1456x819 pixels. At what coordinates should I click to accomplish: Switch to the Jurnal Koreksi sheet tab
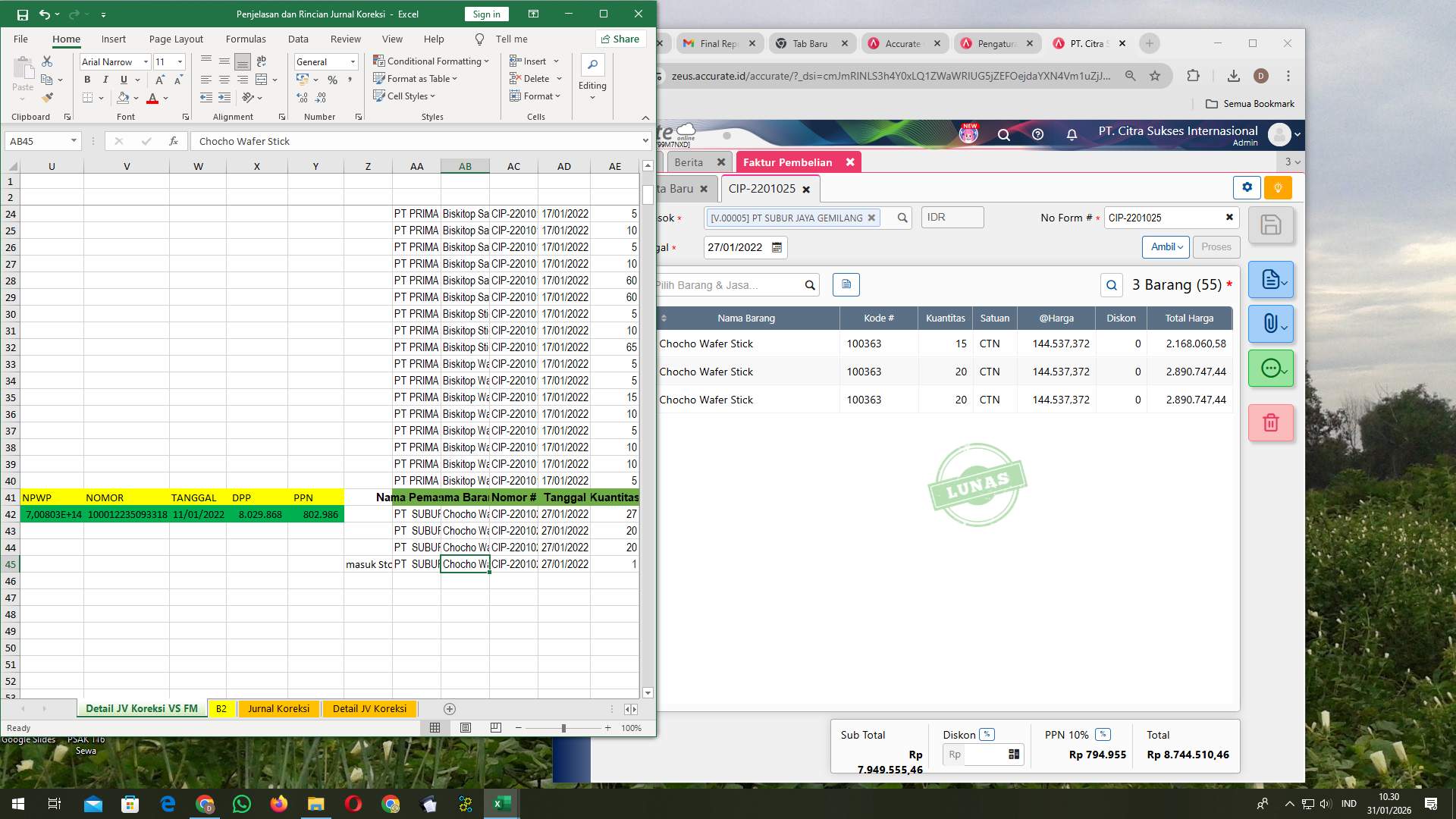pos(278,708)
